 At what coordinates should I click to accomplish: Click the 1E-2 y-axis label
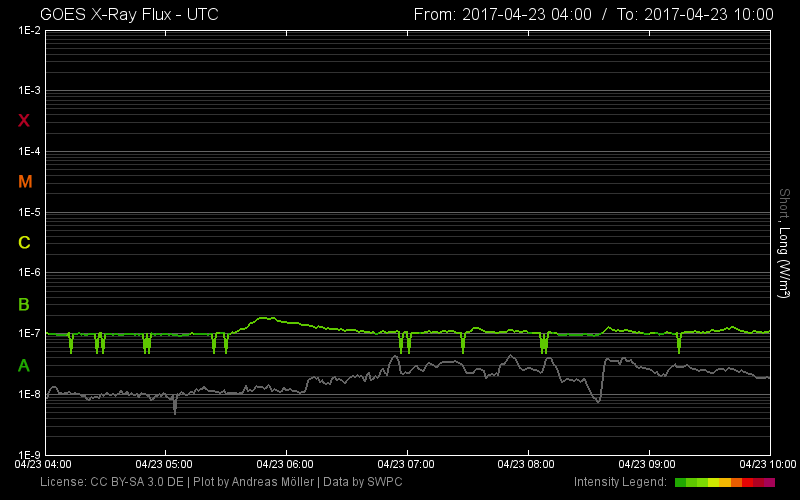[29, 31]
